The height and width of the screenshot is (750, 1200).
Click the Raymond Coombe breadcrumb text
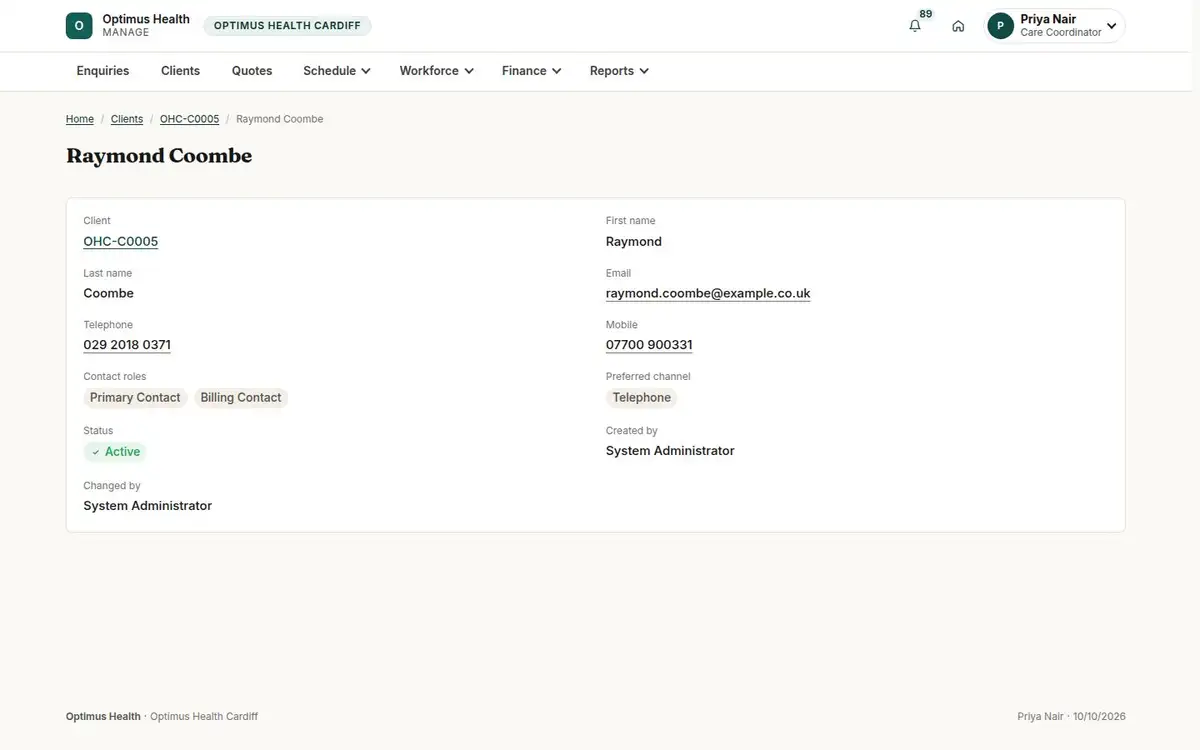click(280, 119)
